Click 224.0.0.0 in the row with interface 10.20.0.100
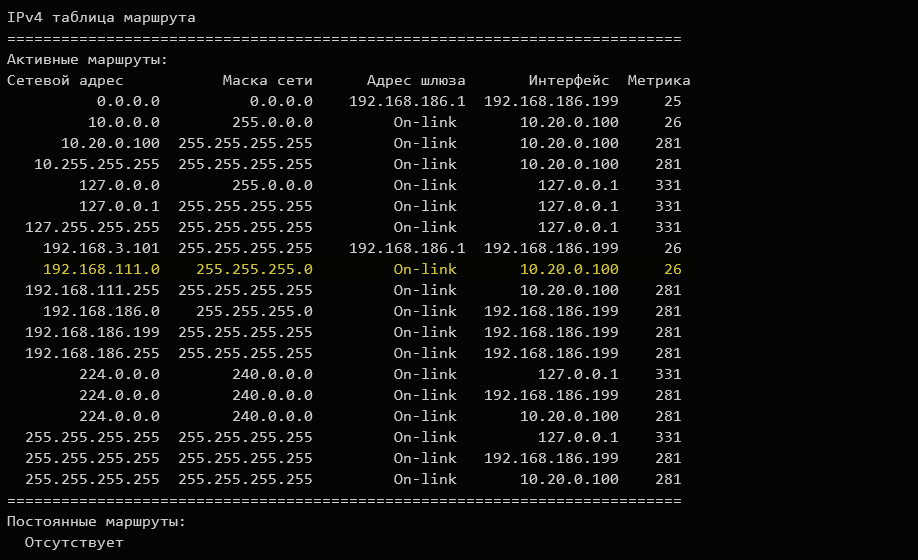Screen dimensions: 918x560 tap(119, 417)
